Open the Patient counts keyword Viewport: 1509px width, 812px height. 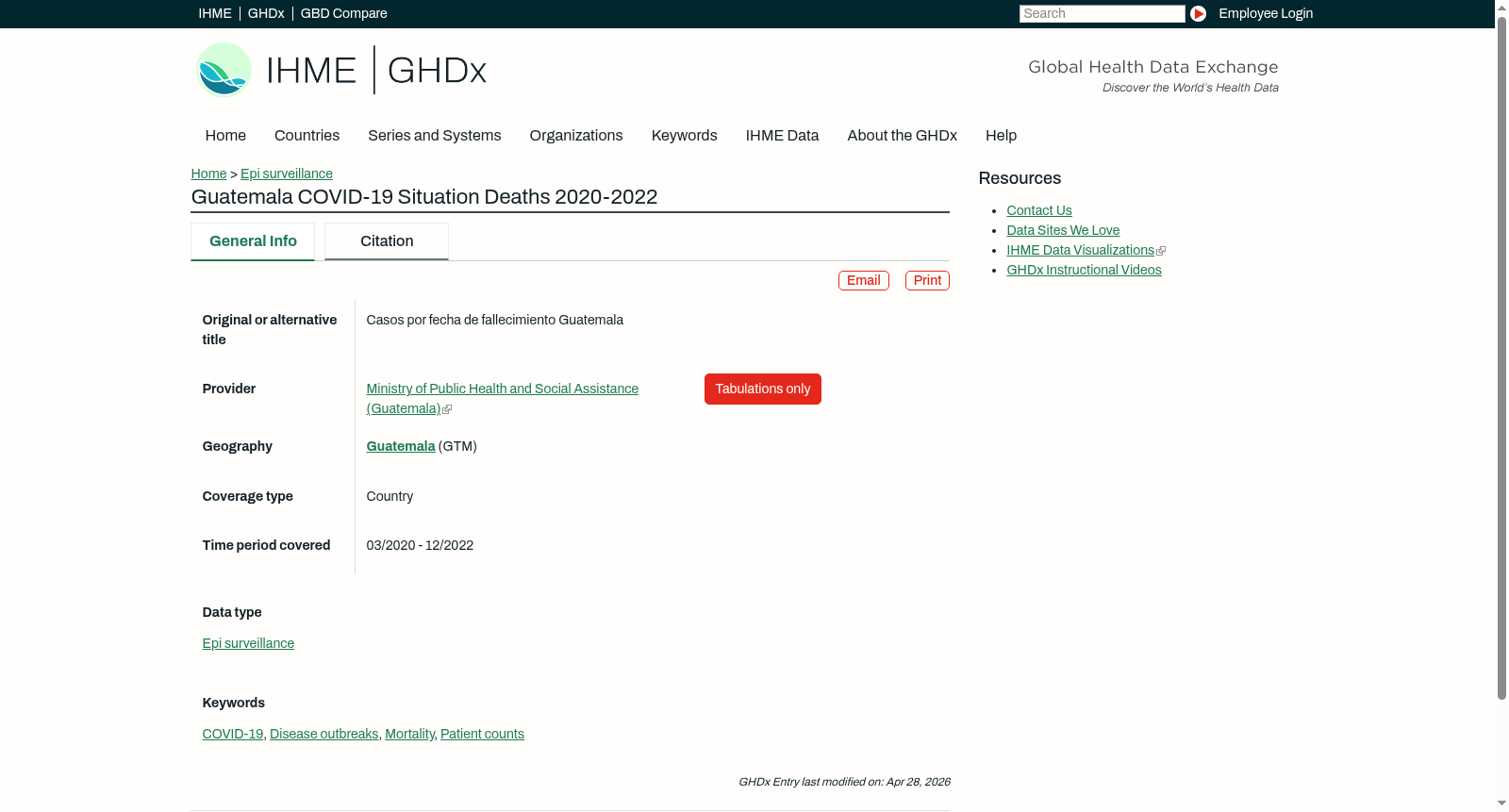click(x=482, y=734)
